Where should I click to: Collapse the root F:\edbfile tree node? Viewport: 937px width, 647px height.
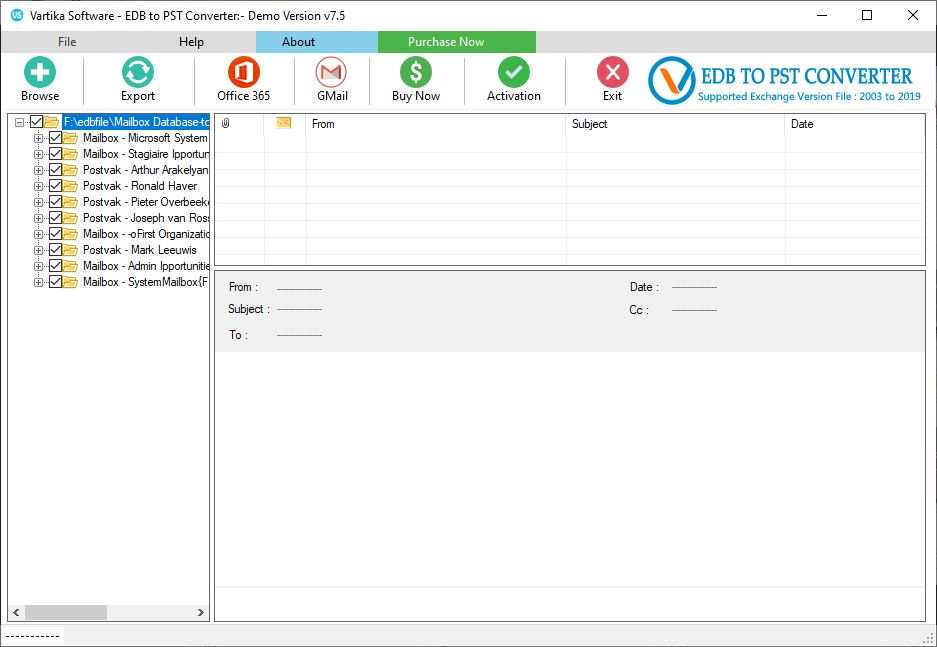click(x=20, y=122)
